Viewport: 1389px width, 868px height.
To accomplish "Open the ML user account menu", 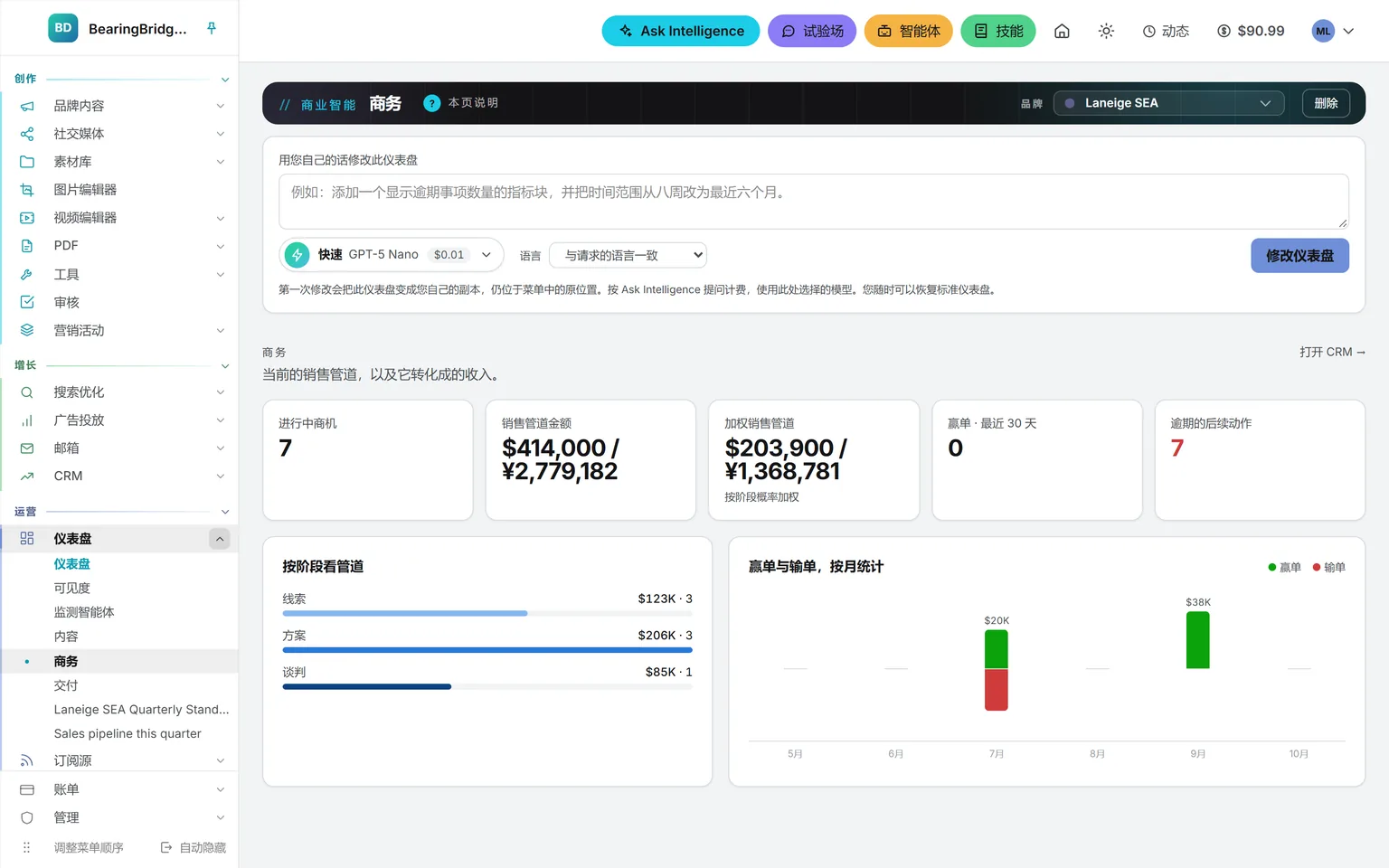I will click(x=1333, y=31).
